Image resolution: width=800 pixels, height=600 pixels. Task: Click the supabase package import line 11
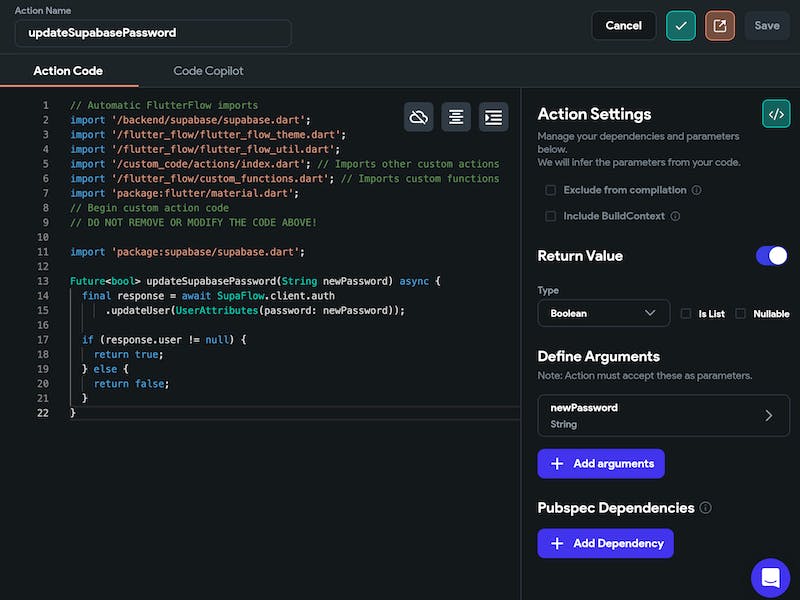187,252
